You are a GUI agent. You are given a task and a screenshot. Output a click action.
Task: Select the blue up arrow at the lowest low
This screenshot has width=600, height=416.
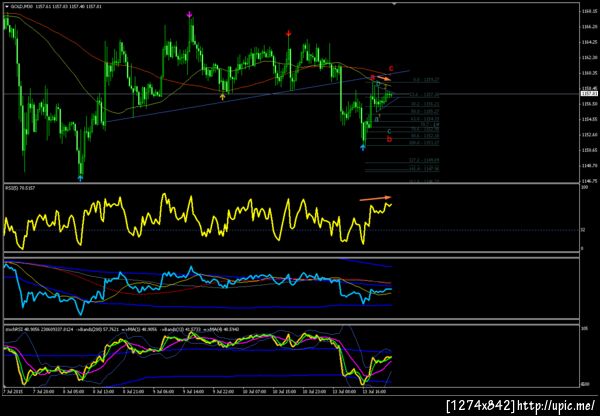pyautogui.click(x=80, y=178)
